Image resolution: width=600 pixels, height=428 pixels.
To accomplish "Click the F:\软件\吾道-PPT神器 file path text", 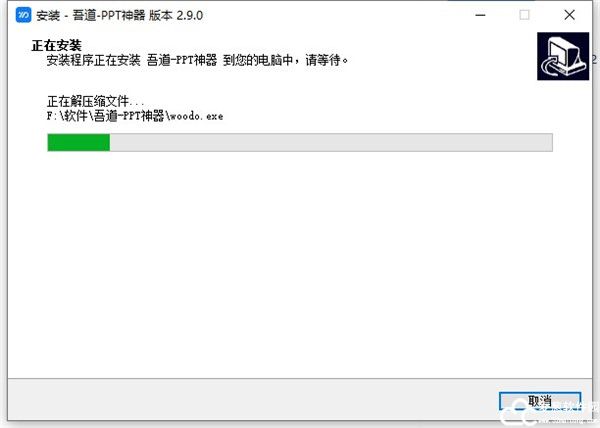I will [x=105, y=116].
